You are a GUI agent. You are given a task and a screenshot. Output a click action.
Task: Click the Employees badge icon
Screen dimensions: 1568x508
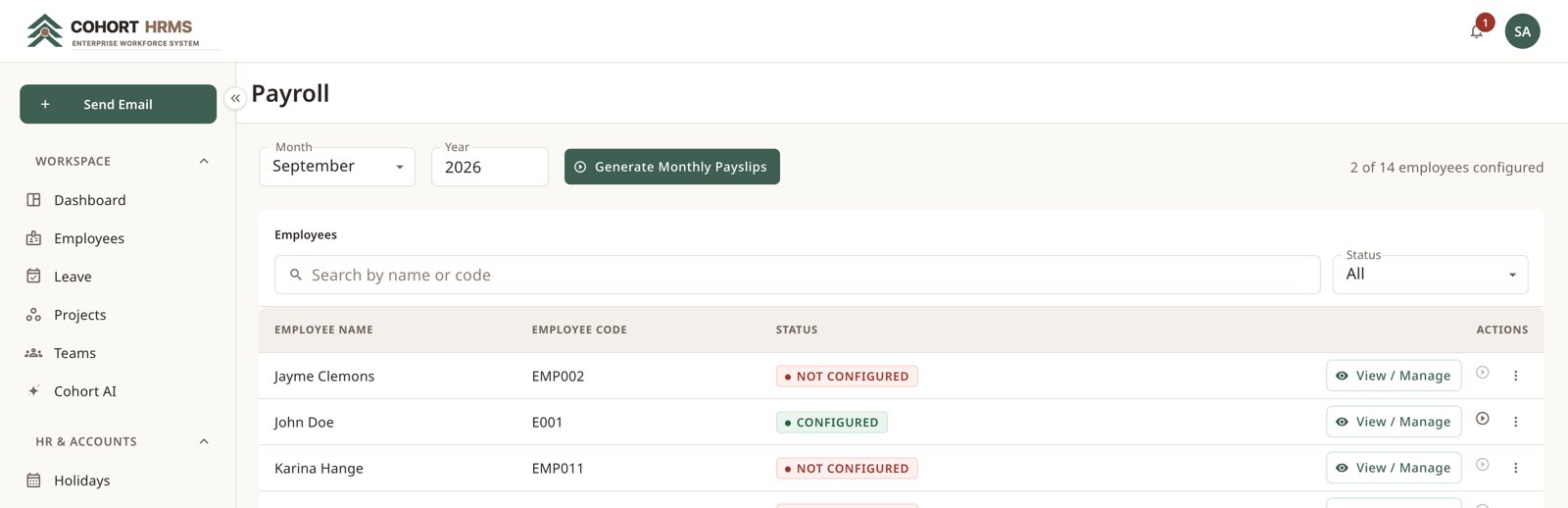coord(33,238)
